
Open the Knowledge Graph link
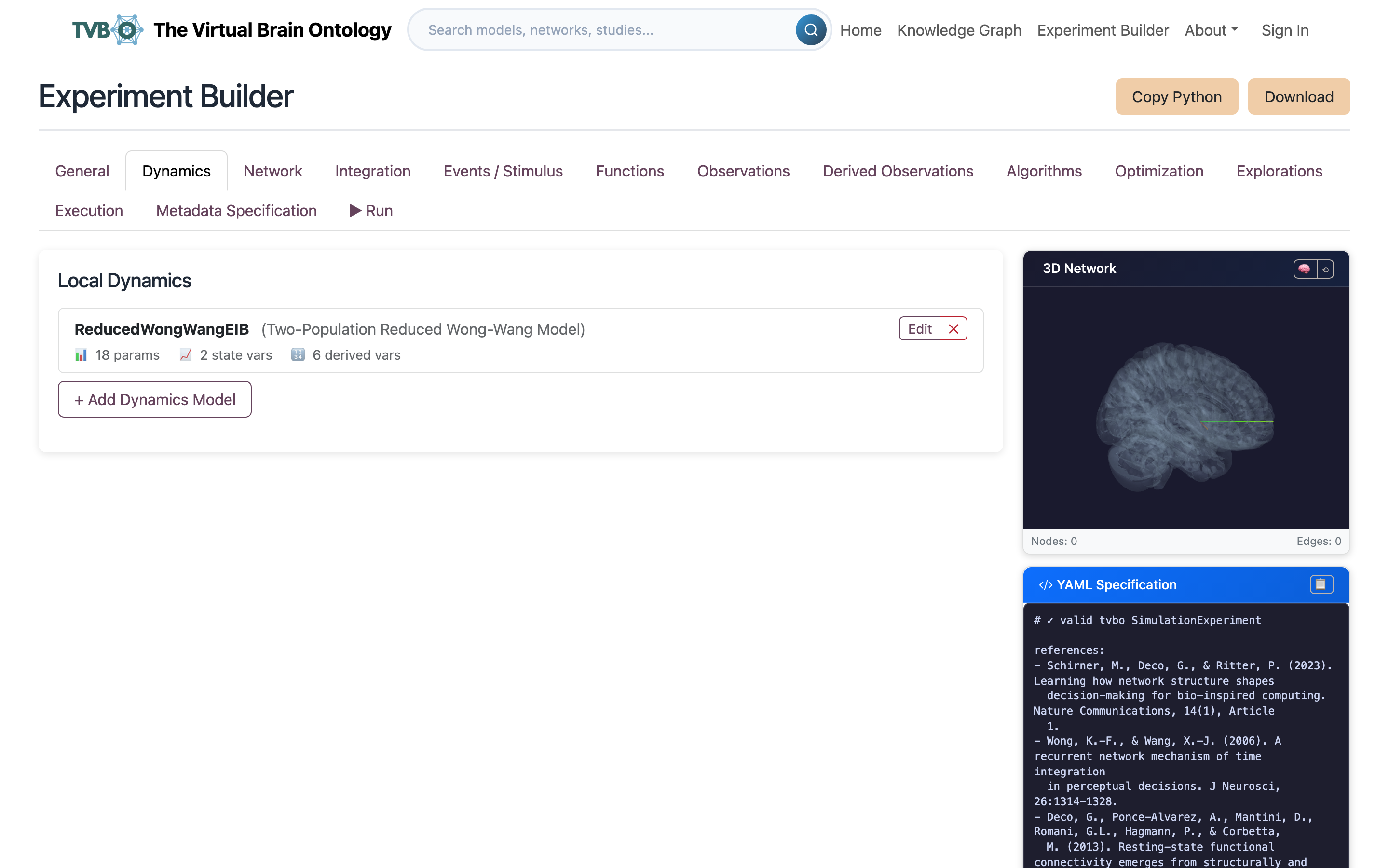tap(959, 30)
